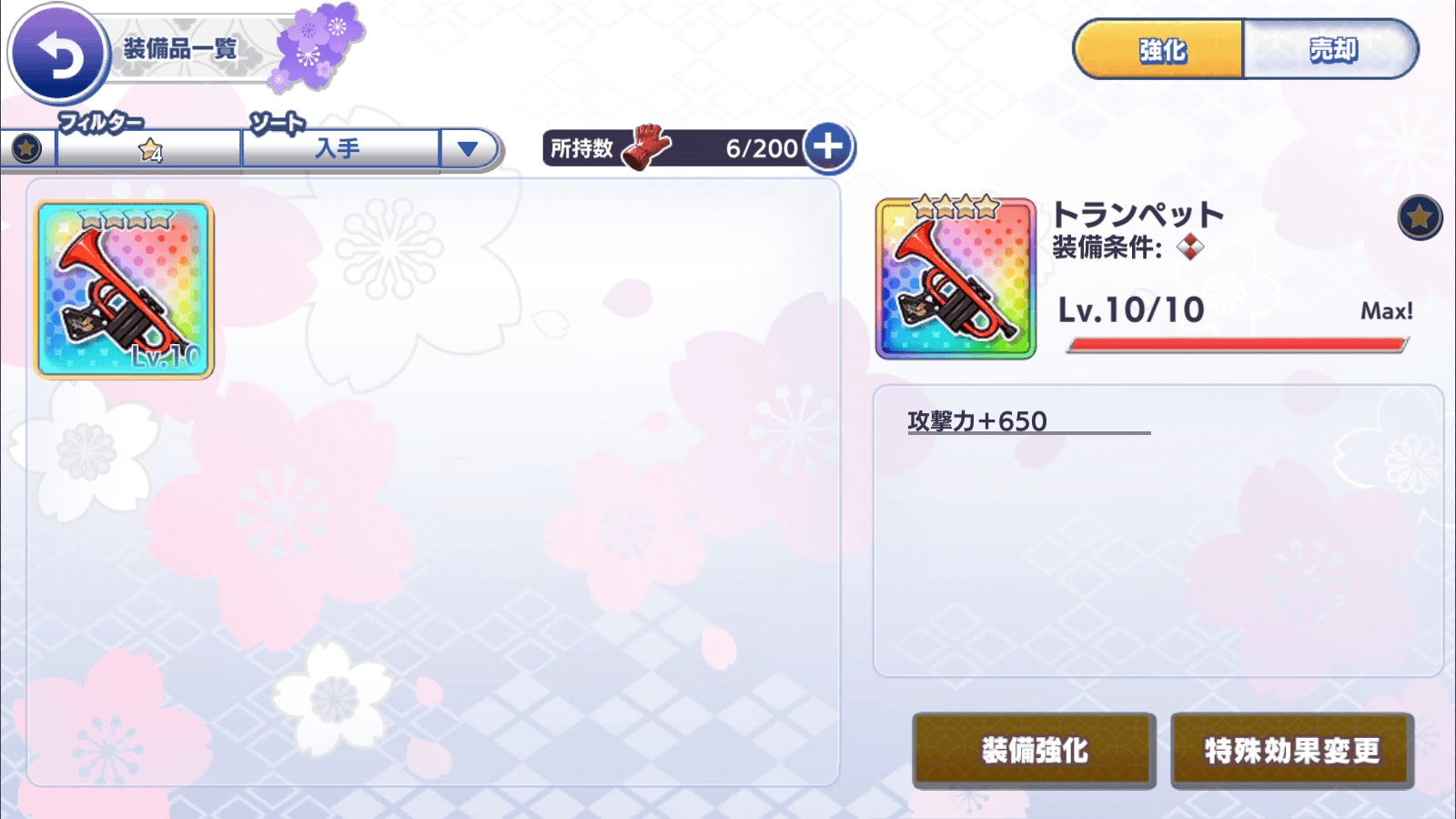This screenshot has height=819, width=1456.
Task: Switch to the 強化 tab
Action: point(1159,50)
